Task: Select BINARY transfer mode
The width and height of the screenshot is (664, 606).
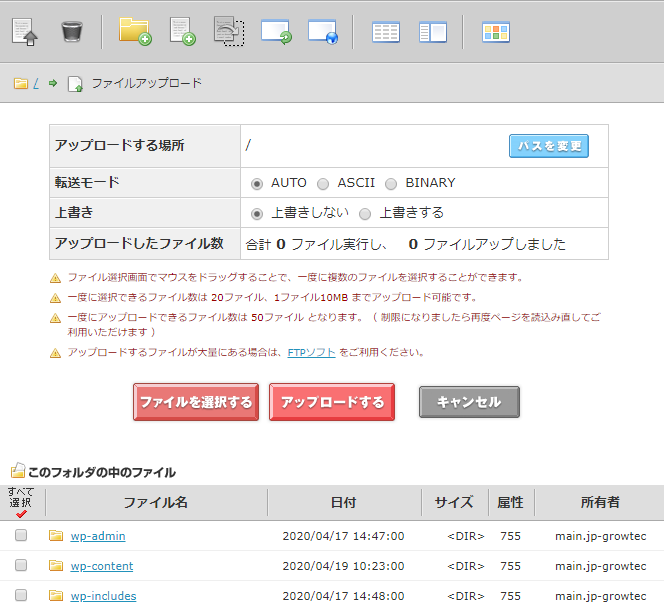Action: point(391,184)
